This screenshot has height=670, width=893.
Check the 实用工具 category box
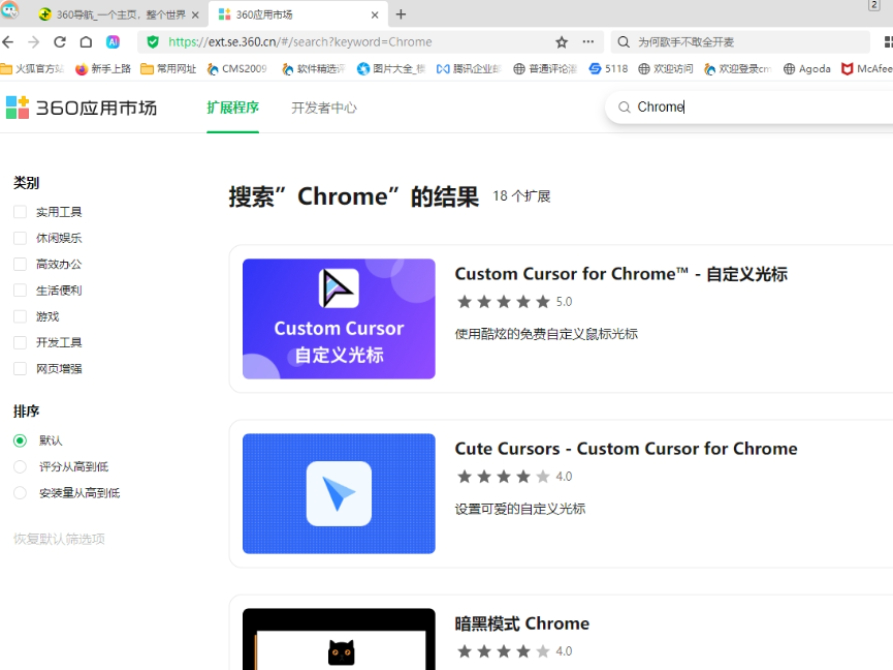(20, 212)
